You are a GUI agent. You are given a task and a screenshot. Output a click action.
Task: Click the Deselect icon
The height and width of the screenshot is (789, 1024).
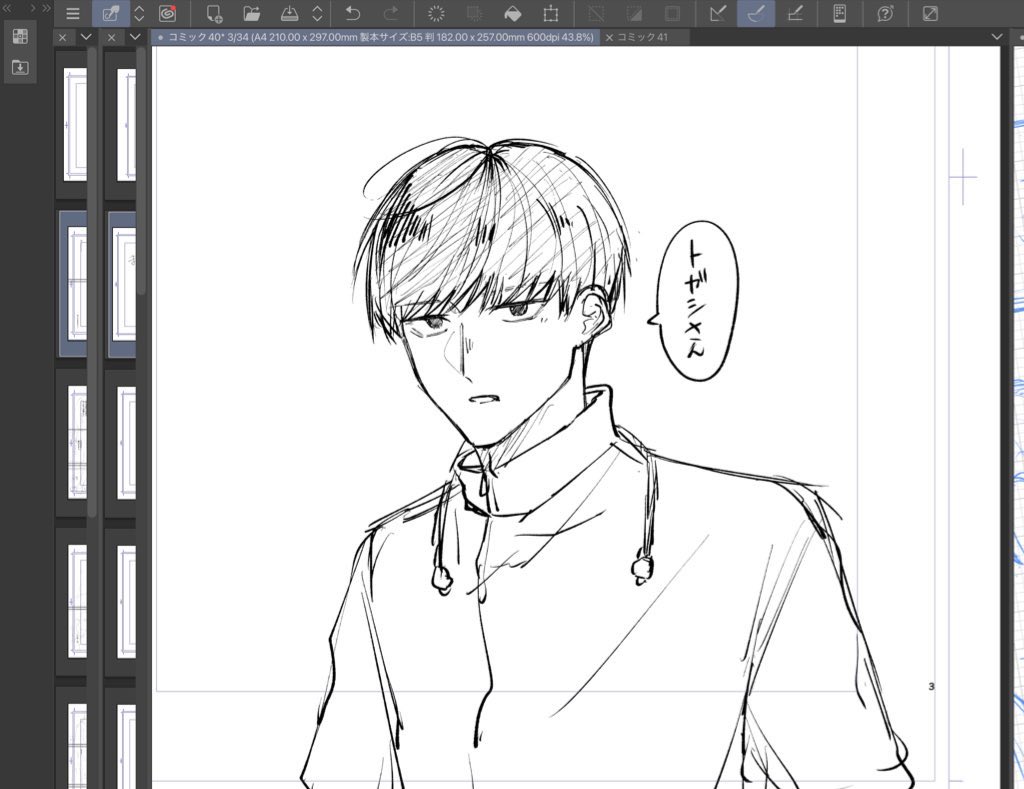click(596, 14)
